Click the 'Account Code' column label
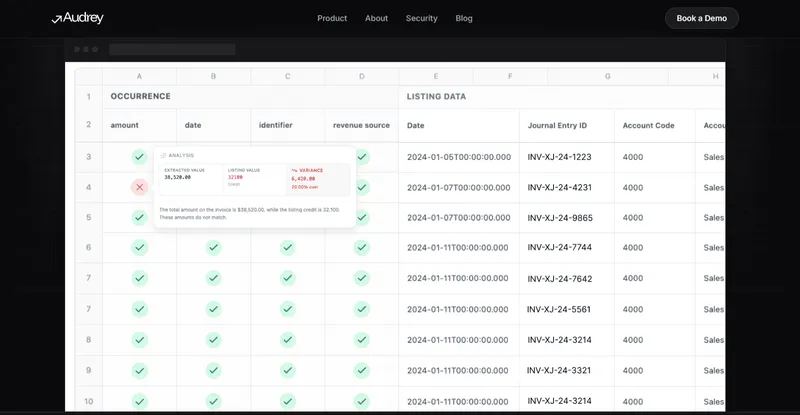This screenshot has height=415, width=800. pos(648,126)
